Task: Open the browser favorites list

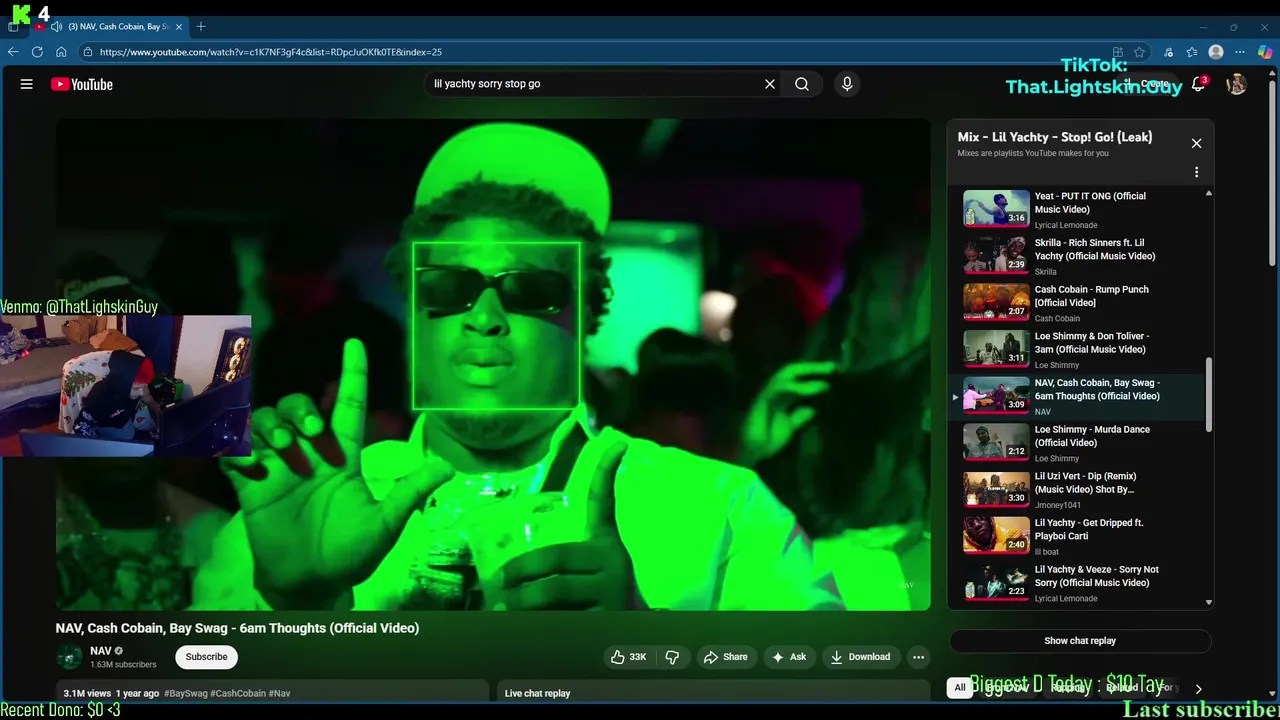Action: [x=1192, y=52]
